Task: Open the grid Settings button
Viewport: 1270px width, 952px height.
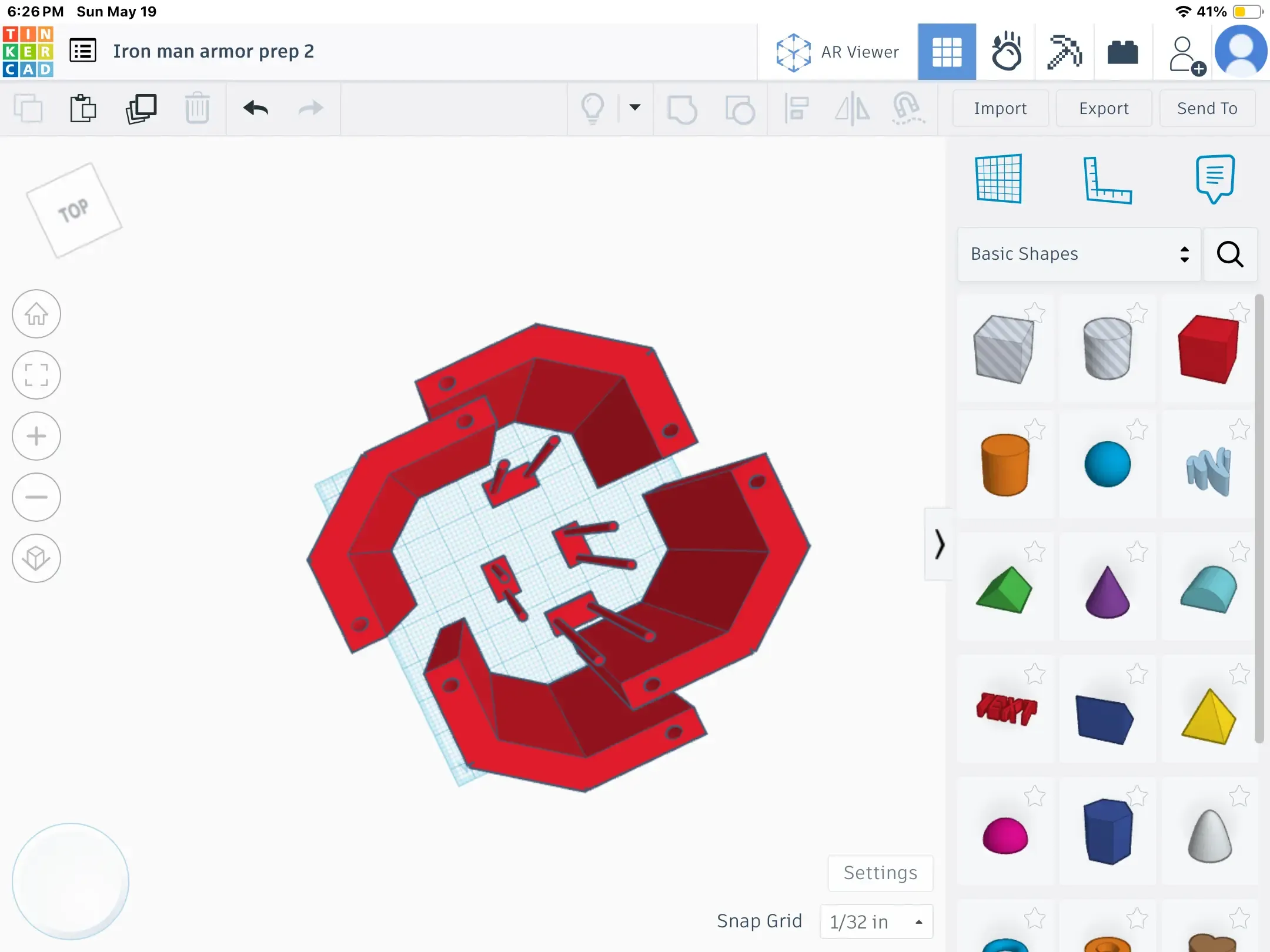Action: pyautogui.click(x=880, y=873)
